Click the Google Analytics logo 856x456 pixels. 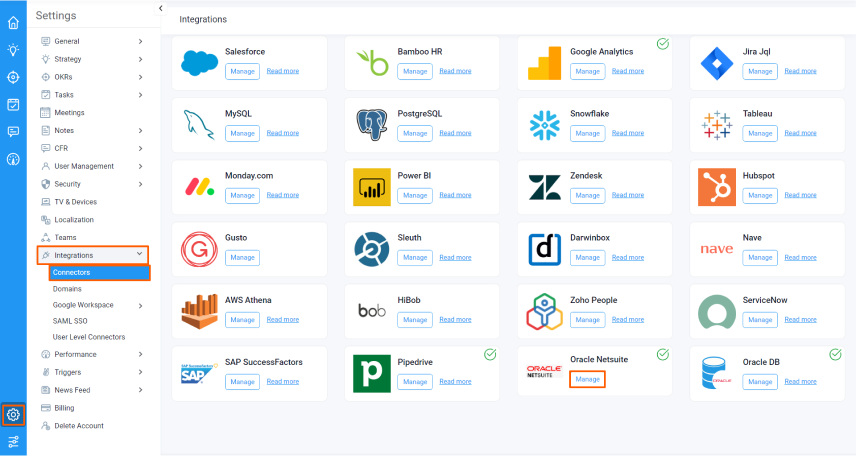[544, 63]
